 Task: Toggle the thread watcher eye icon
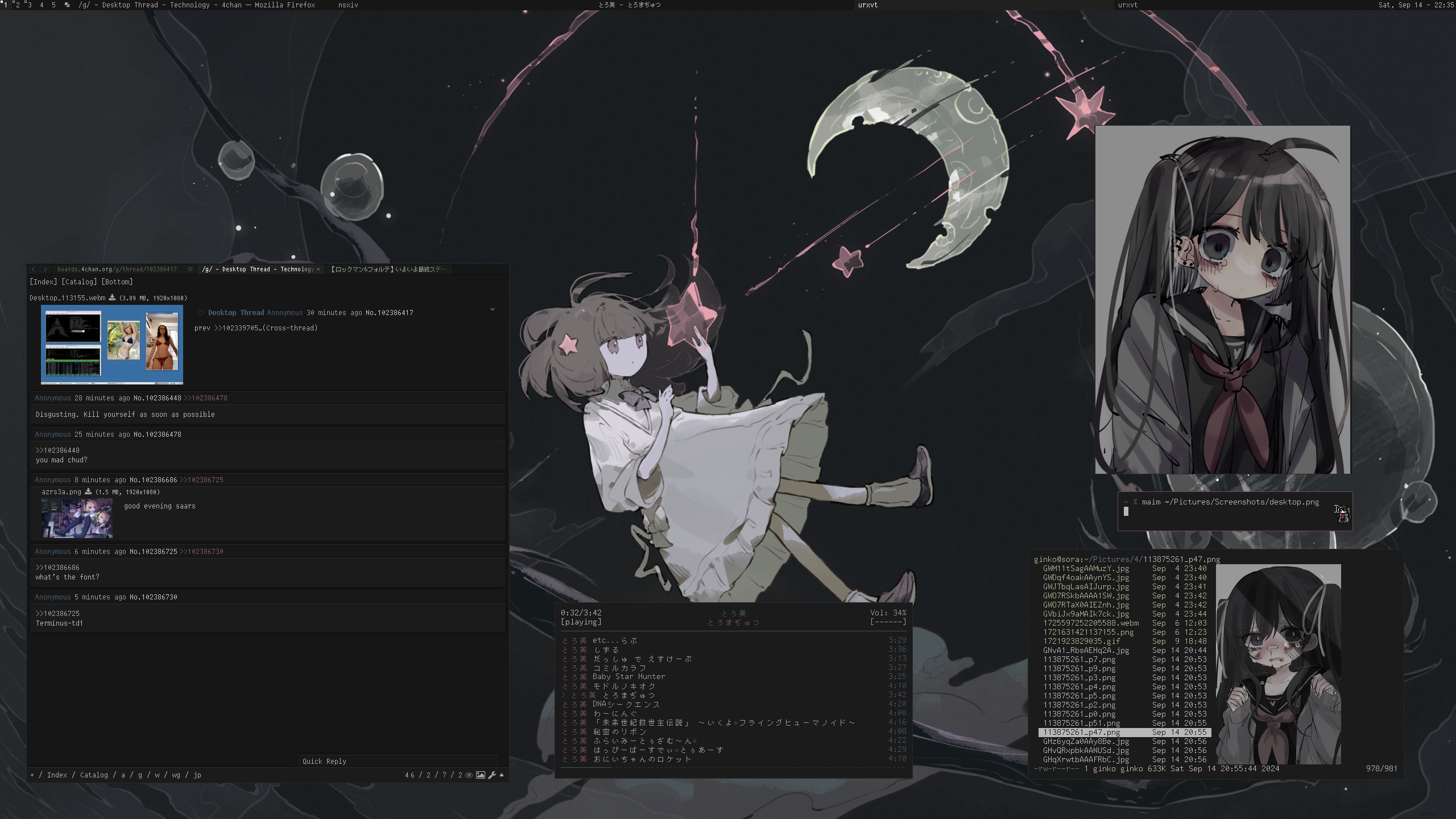[x=469, y=775]
